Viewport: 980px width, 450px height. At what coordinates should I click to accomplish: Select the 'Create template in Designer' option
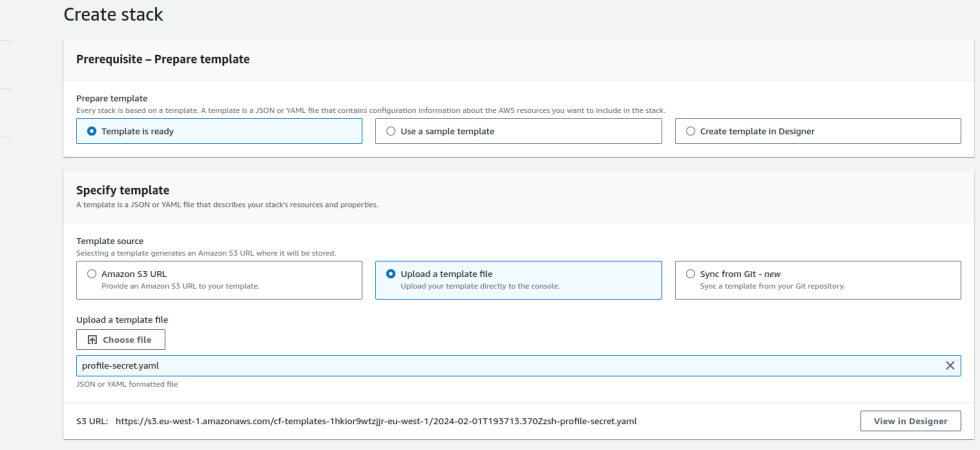(x=818, y=131)
